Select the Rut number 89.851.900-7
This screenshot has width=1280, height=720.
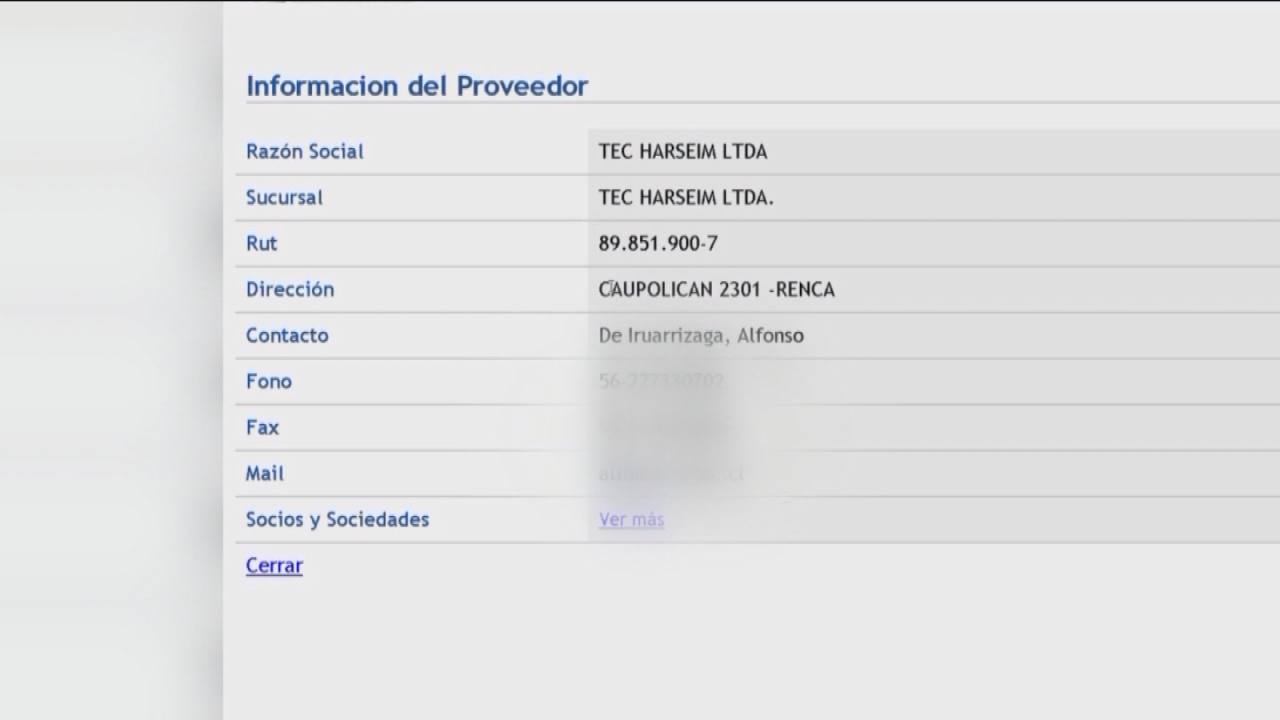point(658,243)
